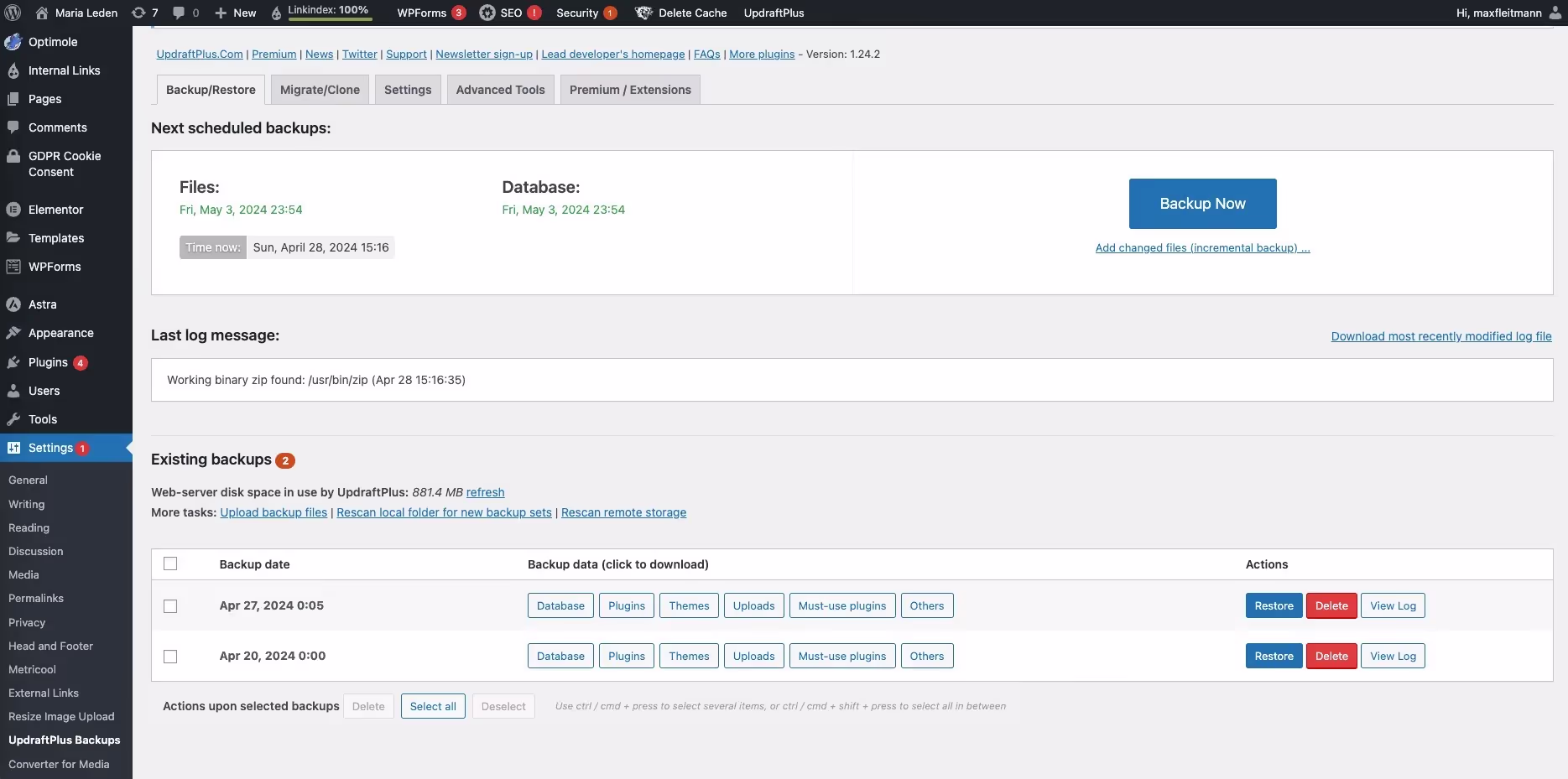Open the Premium / Extensions tab

pos(630,90)
